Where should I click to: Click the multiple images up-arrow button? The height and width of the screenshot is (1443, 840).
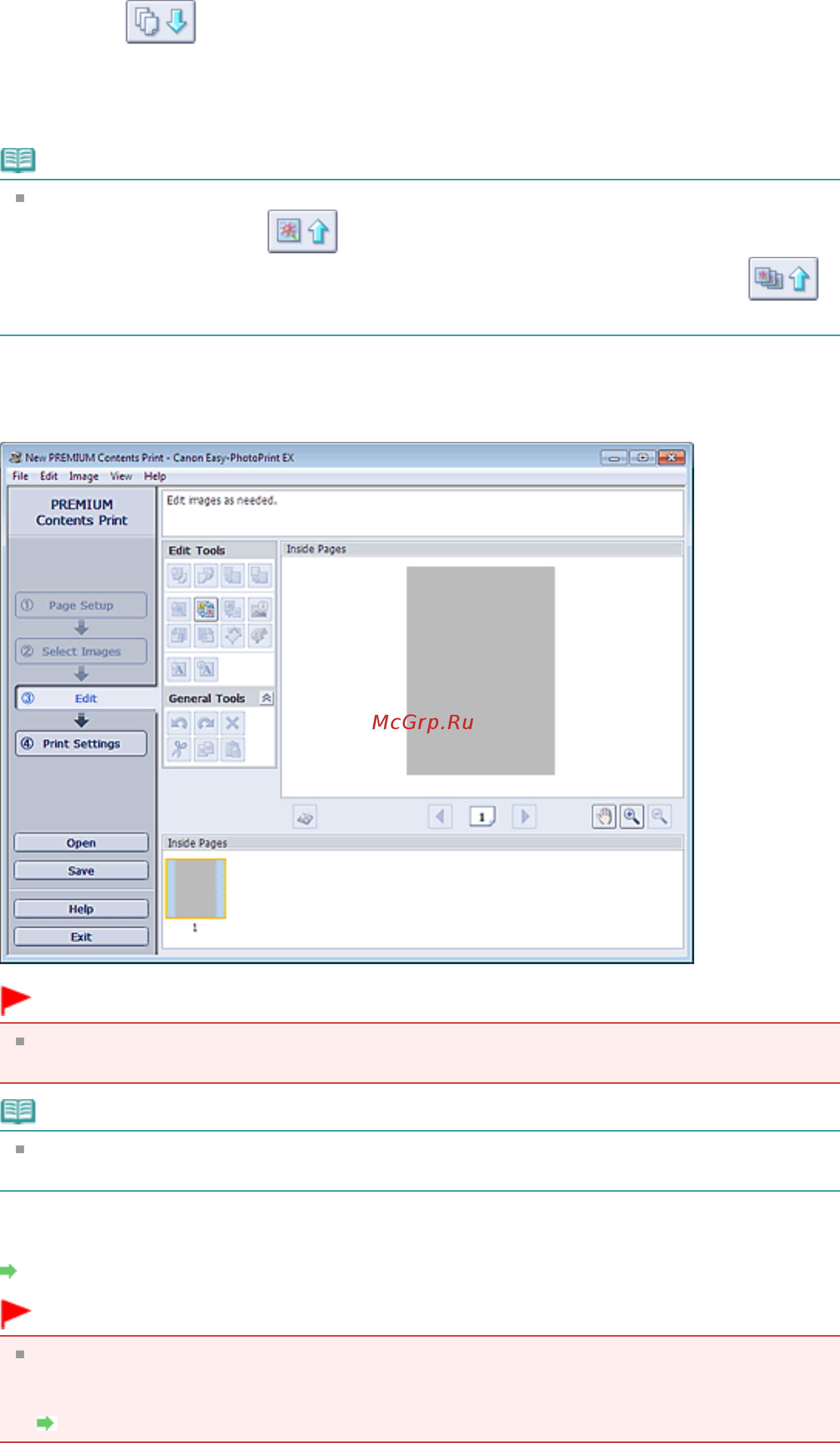pyautogui.click(x=783, y=279)
